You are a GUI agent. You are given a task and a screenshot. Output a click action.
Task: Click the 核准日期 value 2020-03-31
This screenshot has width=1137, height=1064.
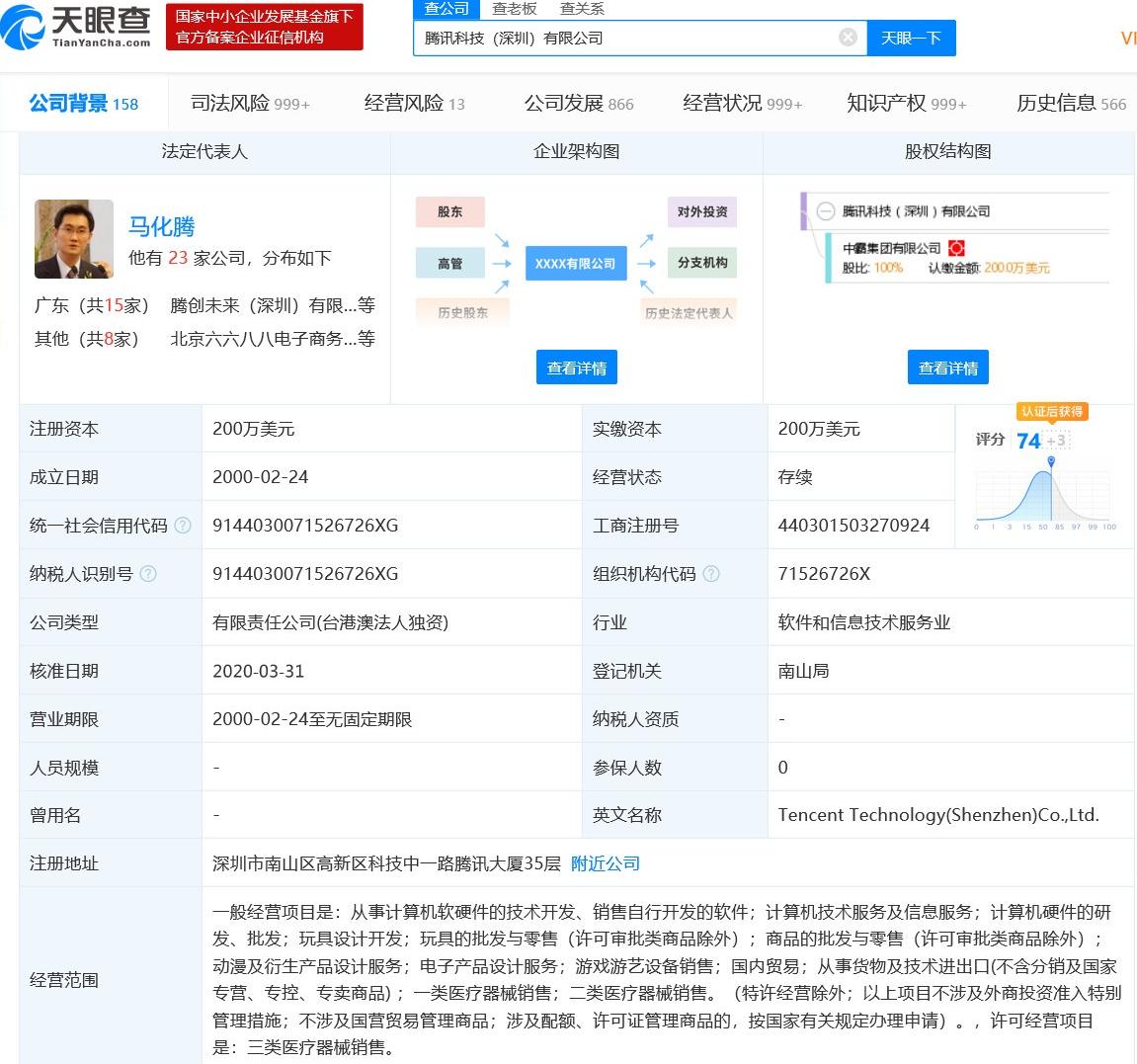click(x=258, y=671)
